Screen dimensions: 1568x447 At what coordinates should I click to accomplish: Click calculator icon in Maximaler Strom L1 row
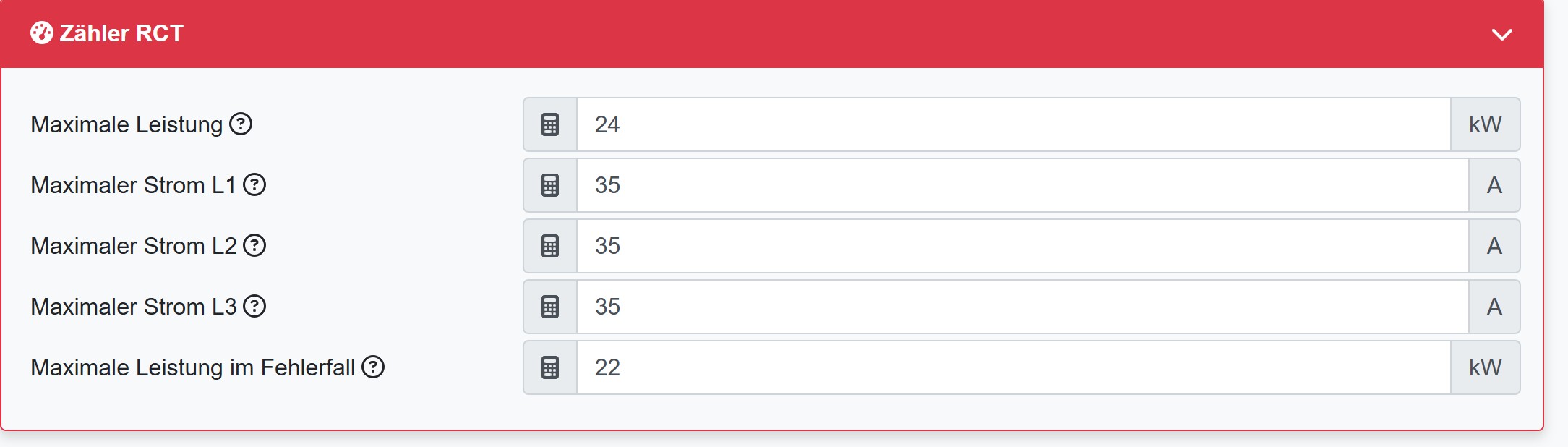550,185
